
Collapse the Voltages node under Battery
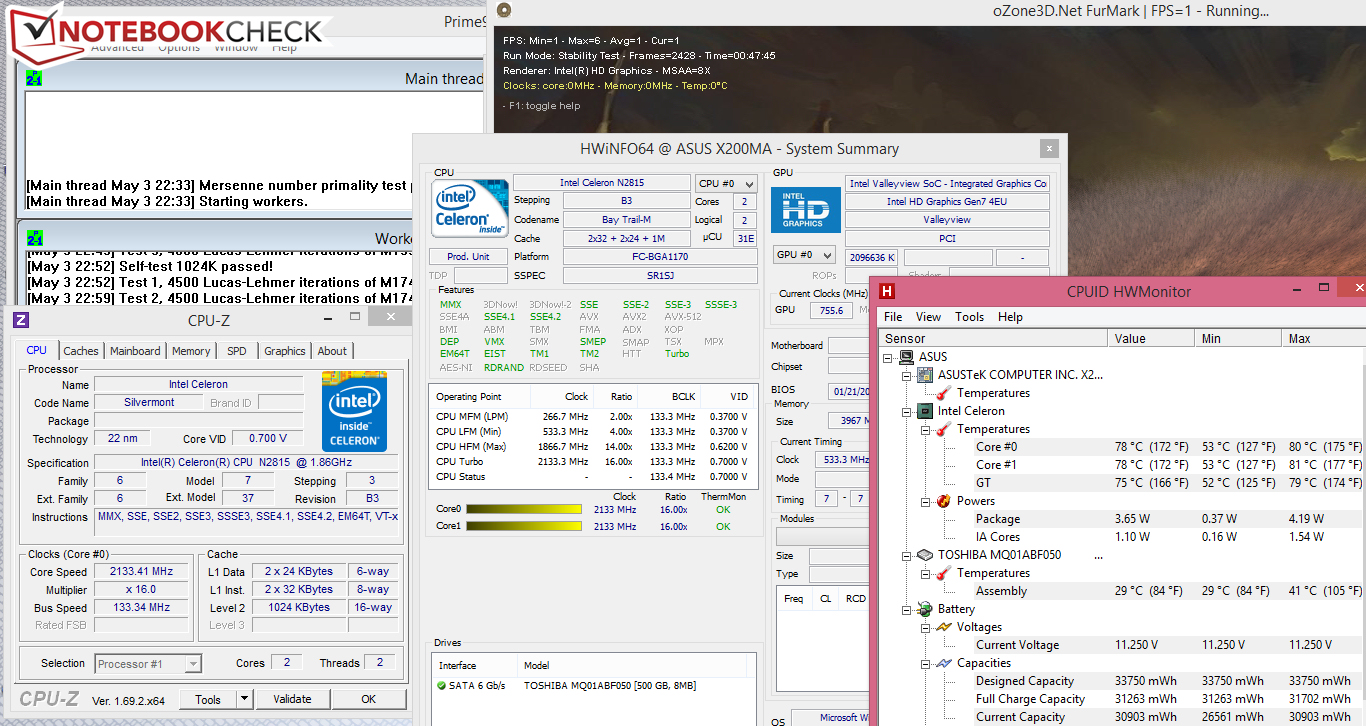point(926,627)
